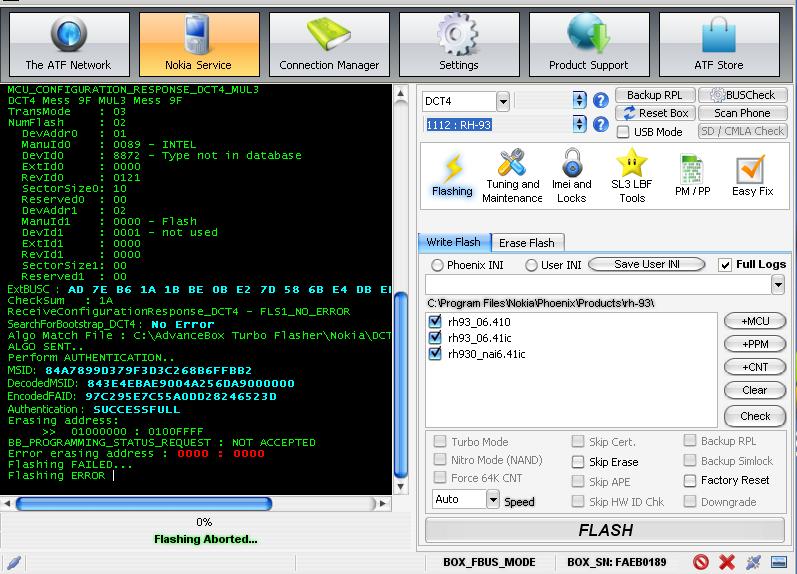Open SL3 LBF Tools

(x=632, y=175)
